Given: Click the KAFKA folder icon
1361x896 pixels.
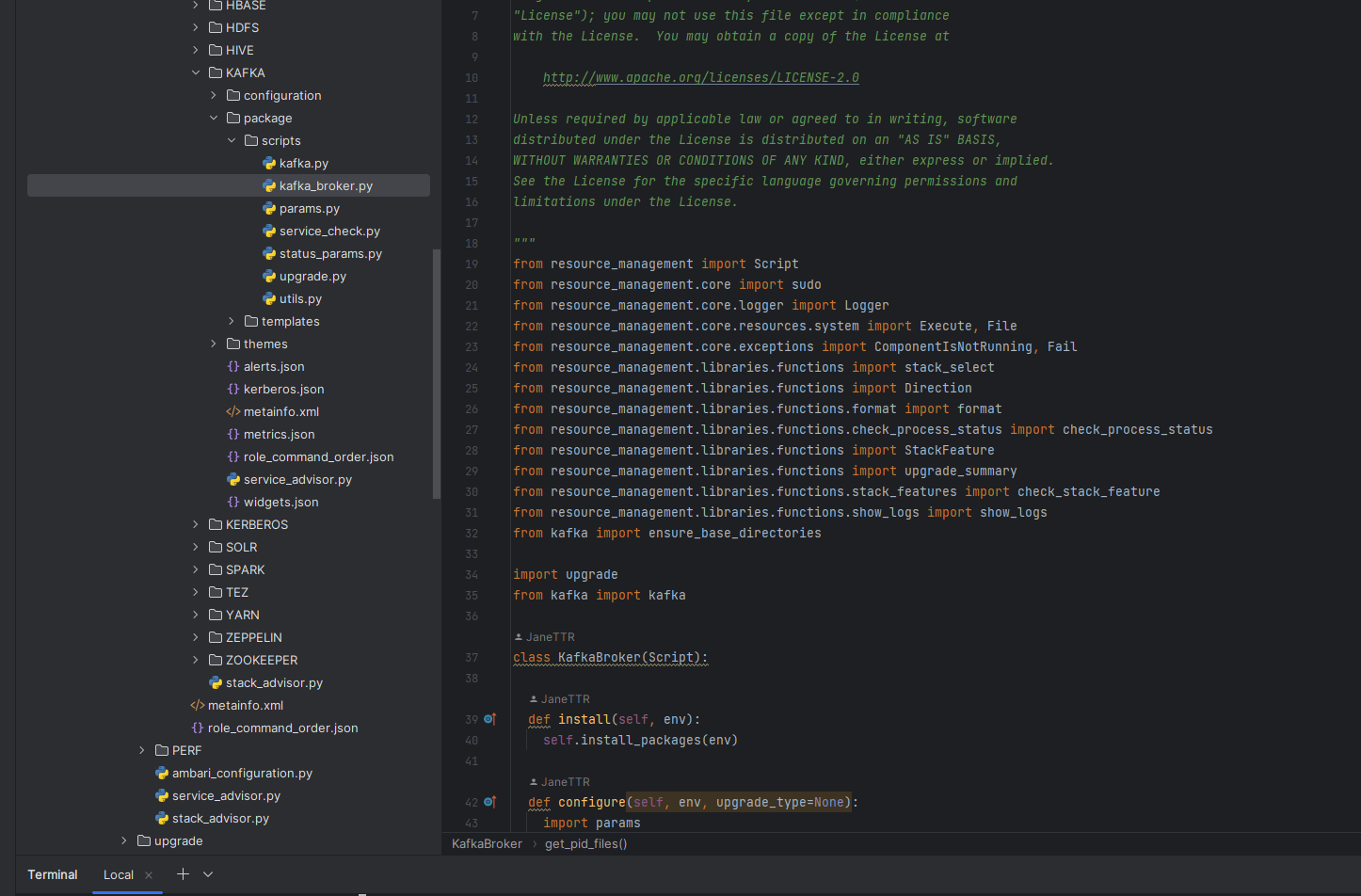Looking at the screenshot, I should click(216, 72).
